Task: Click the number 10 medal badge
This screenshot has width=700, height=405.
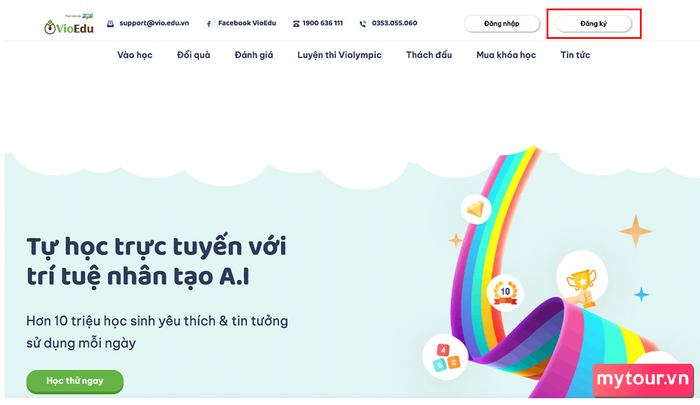Action: 505,292
